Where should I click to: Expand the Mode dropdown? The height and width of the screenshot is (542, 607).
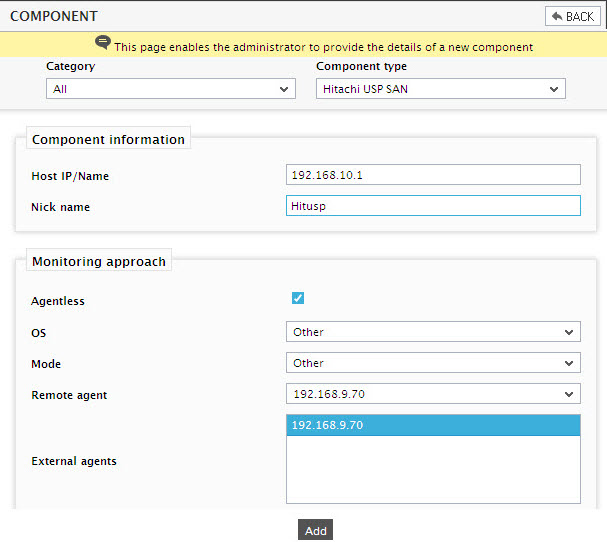click(433, 363)
